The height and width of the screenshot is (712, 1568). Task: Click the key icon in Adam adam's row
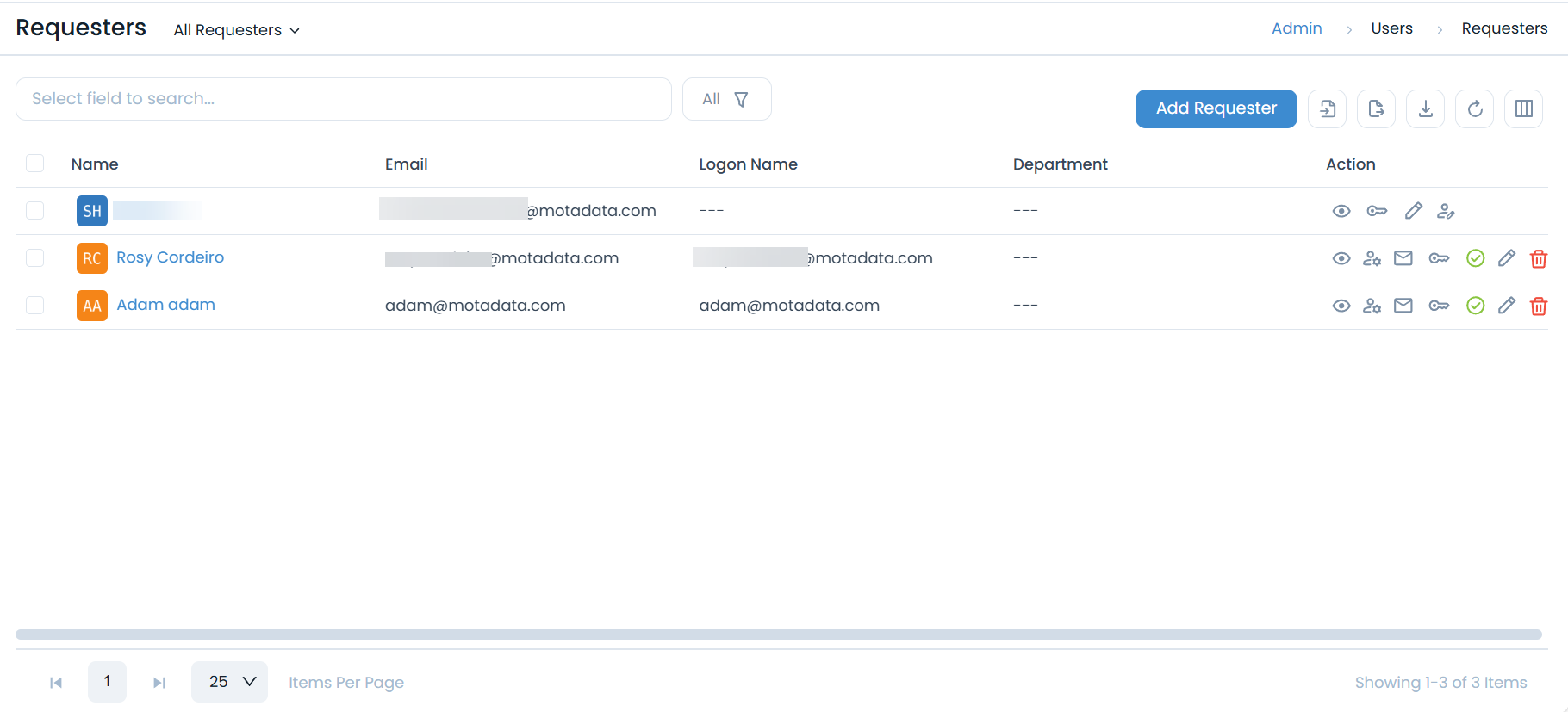1439,306
